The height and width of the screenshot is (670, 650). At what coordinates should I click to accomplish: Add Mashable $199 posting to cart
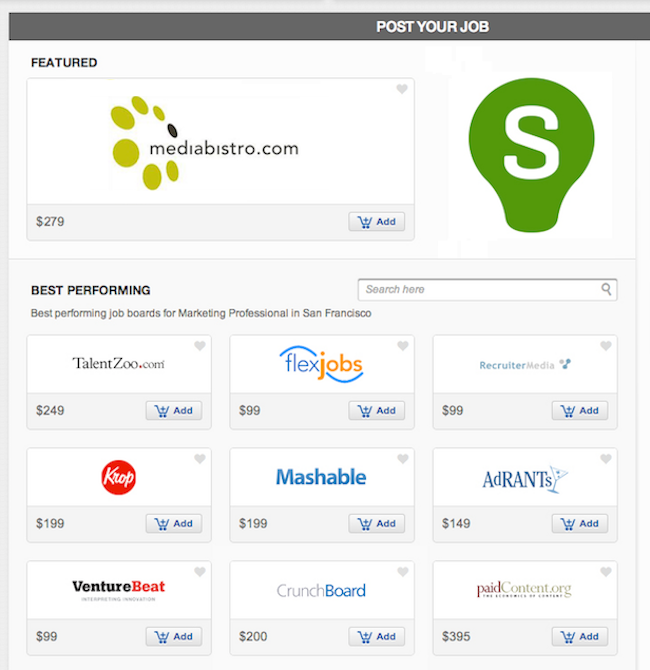pyautogui.click(x=376, y=523)
